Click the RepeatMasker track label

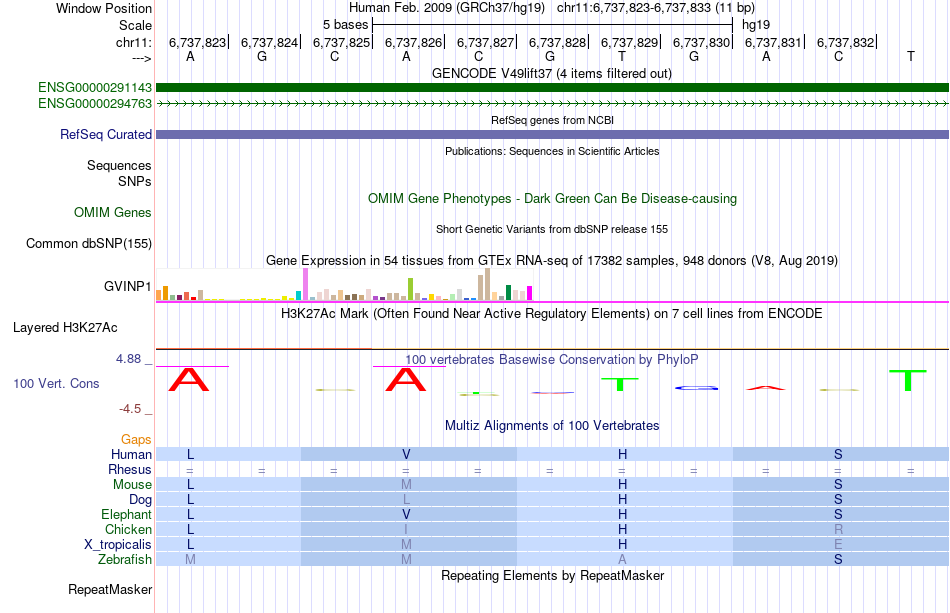(110, 589)
